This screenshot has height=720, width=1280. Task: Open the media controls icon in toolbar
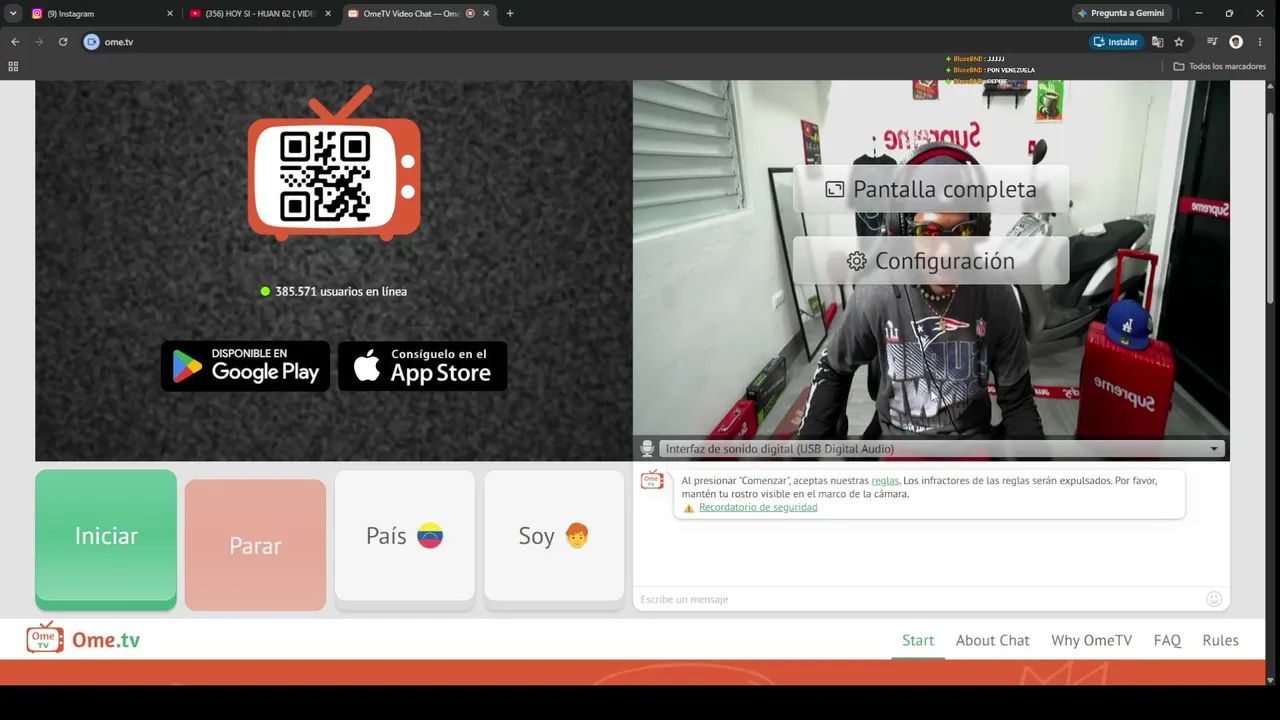click(1212, 42)
